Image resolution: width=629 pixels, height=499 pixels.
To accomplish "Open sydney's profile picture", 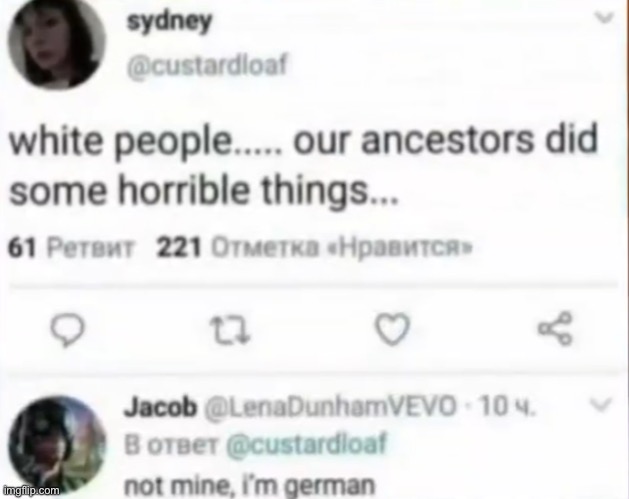I will tap(57, 43).
